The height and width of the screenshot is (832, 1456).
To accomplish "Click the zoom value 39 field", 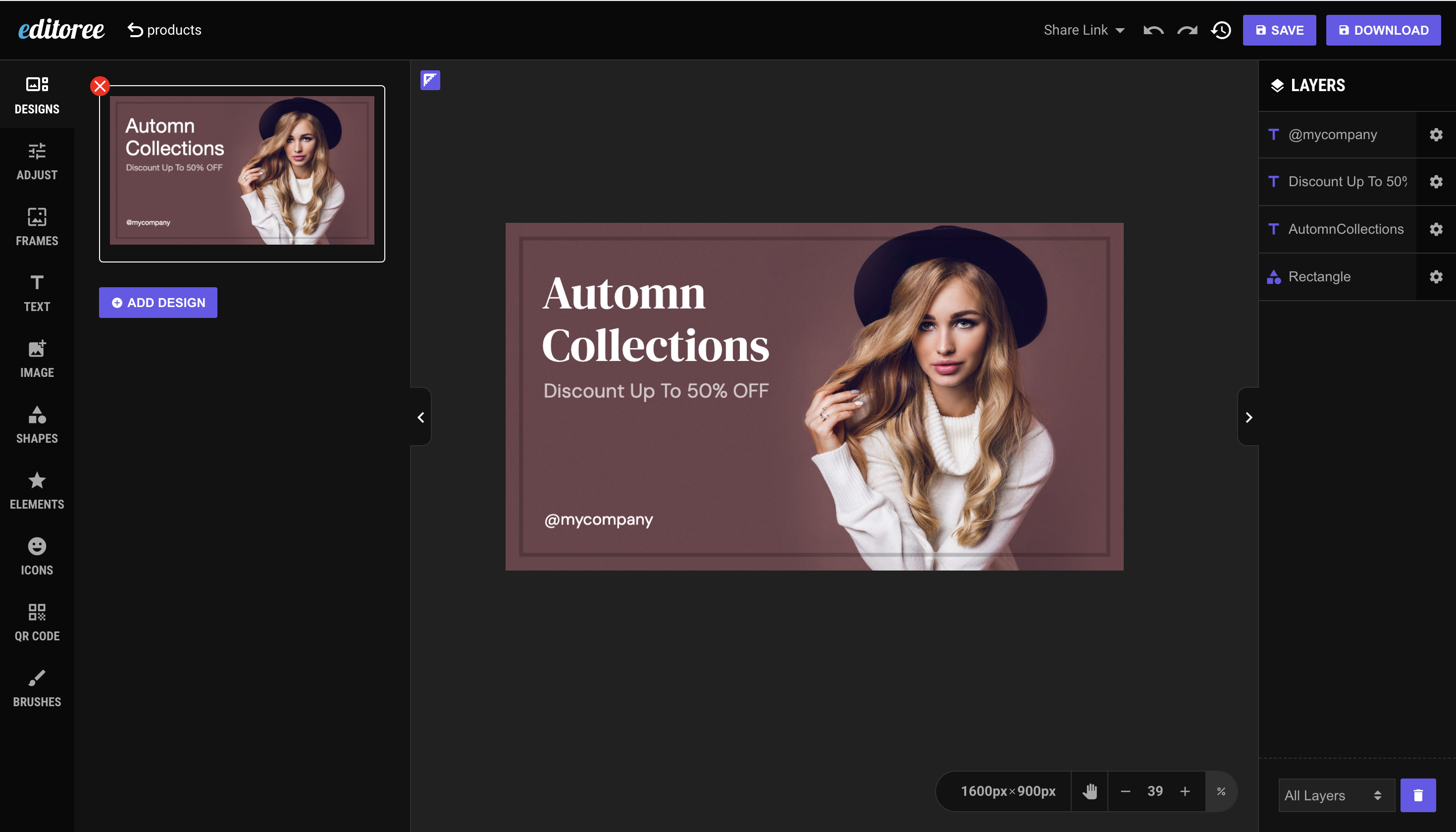I will click(1155, 791).
